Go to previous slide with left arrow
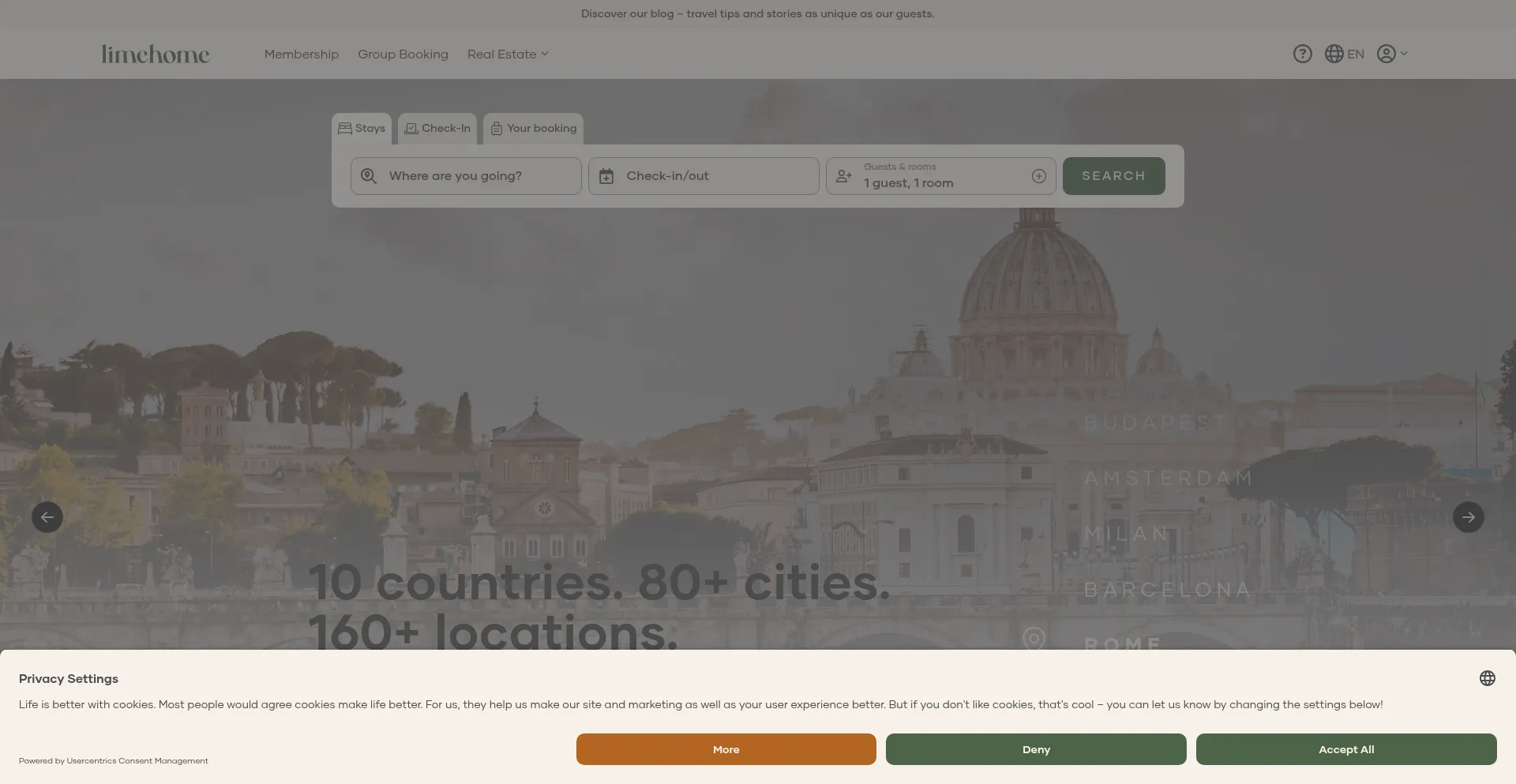 (47, 517)
